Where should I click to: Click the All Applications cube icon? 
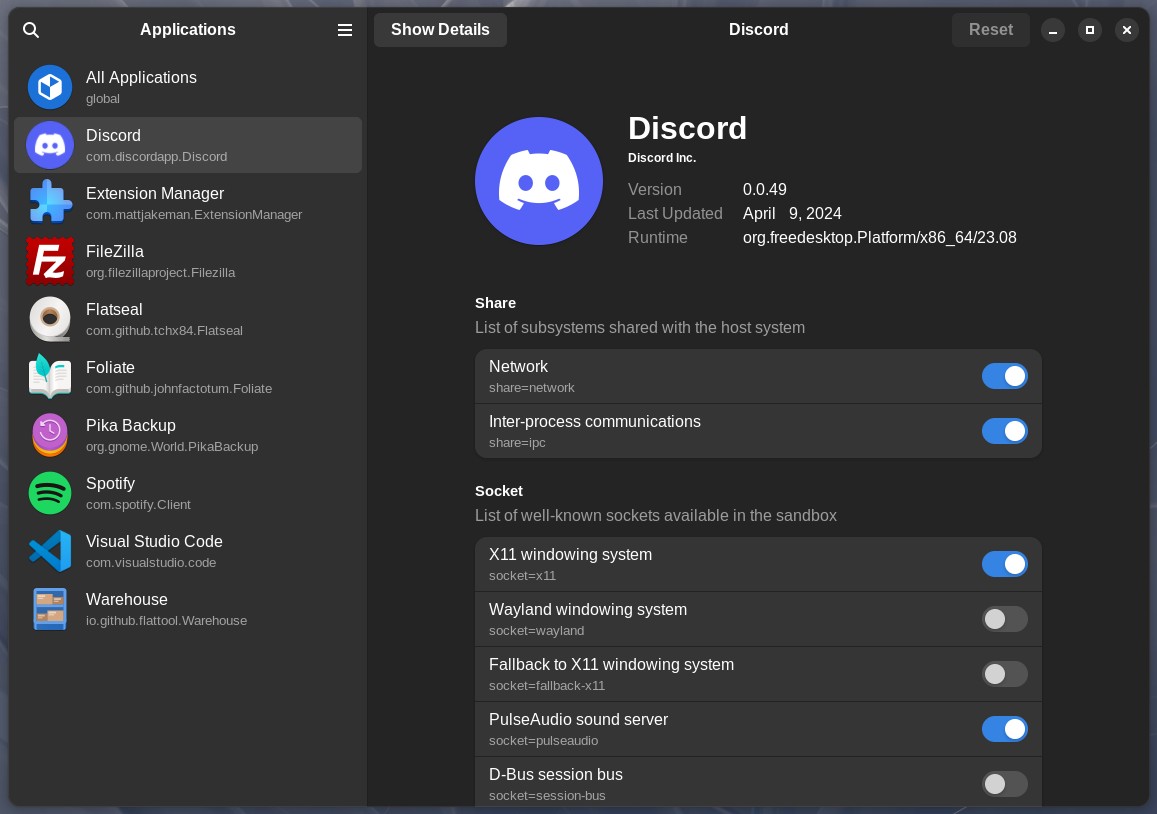point(50,87)
